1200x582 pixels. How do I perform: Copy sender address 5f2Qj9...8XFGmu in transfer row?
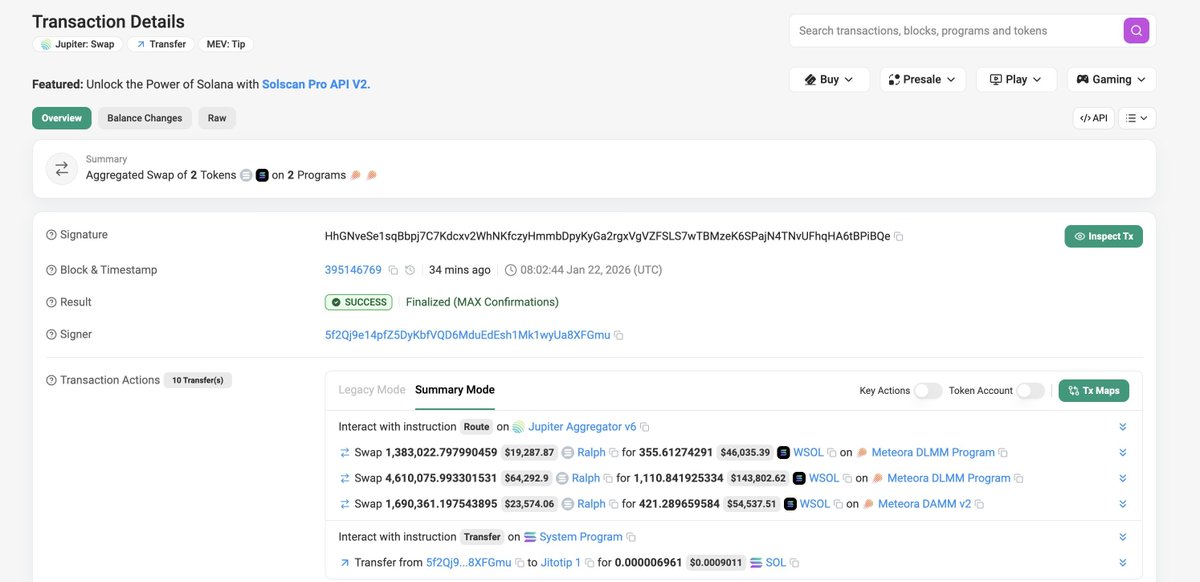519,563
